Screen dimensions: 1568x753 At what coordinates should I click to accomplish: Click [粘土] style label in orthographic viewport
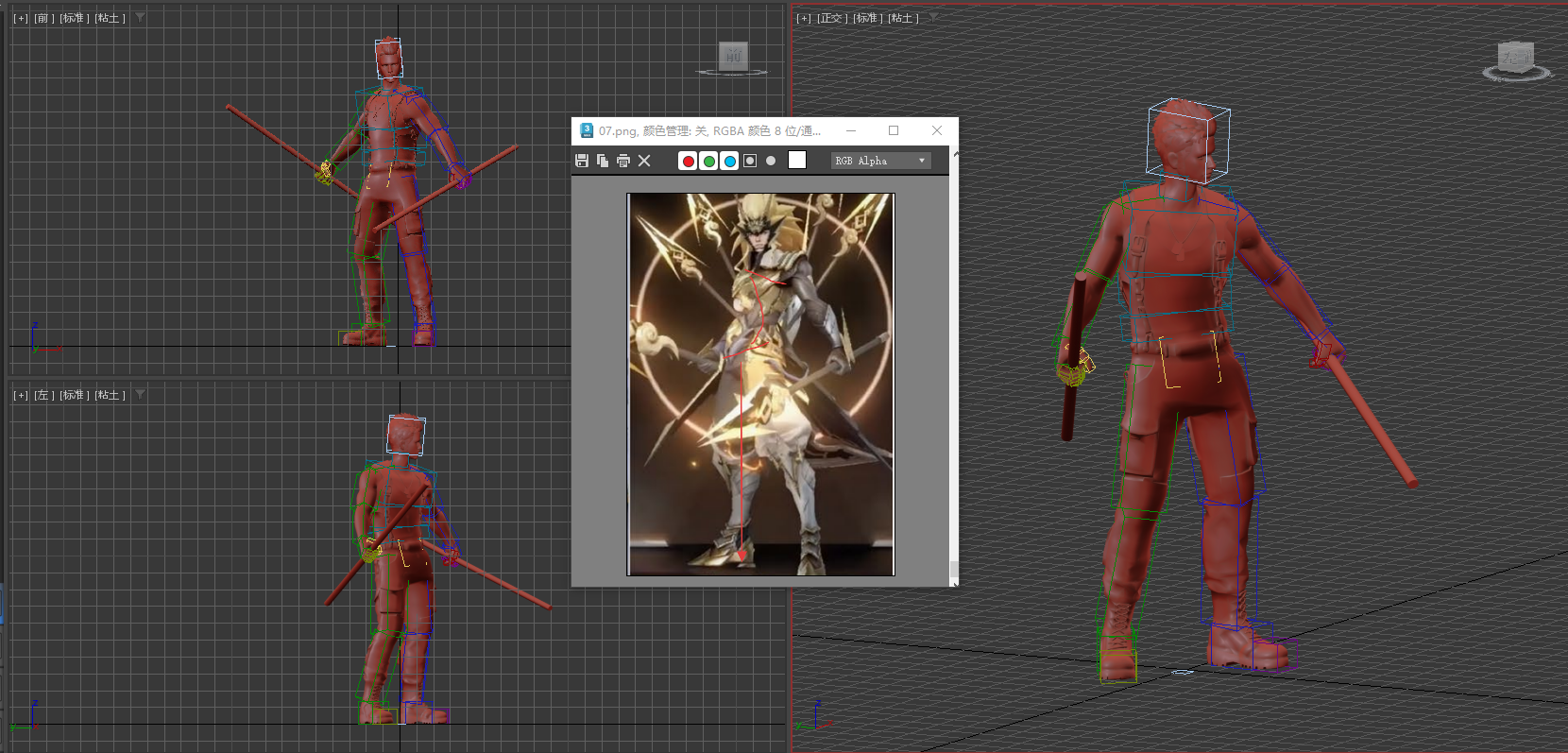pyautogui.click(x=903, y=18)
